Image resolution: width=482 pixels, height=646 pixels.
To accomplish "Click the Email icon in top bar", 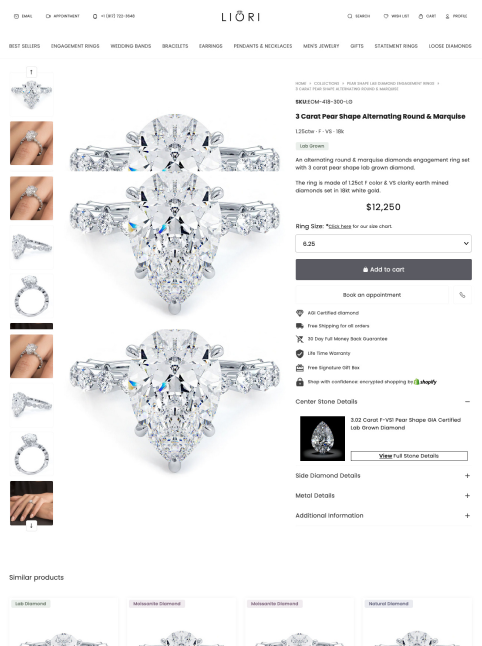I will click(16, 16).
